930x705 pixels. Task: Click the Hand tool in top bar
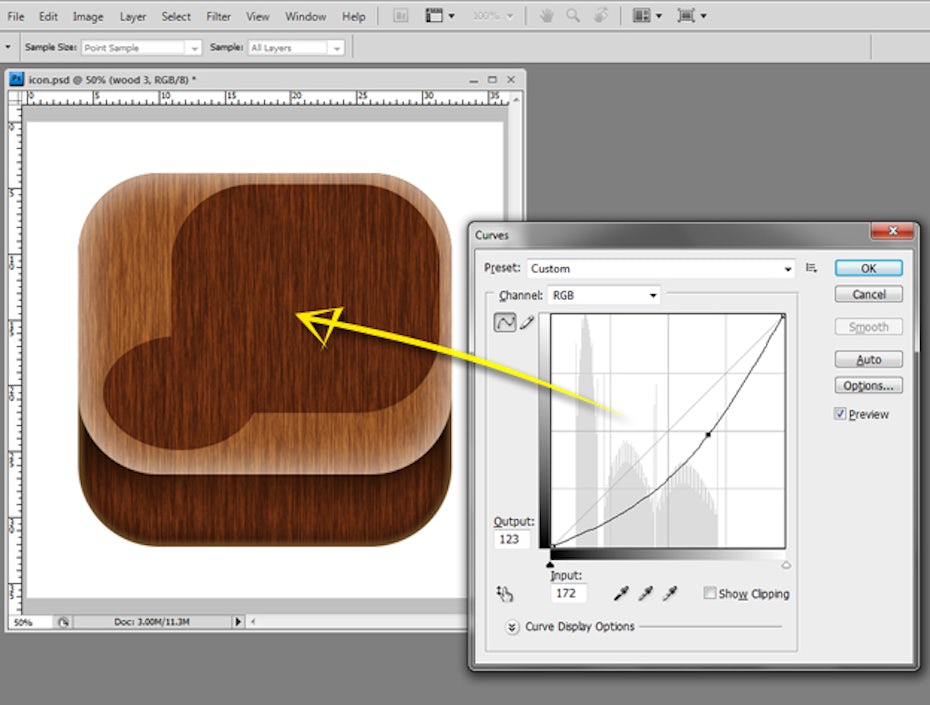click(x=546, y=16)
